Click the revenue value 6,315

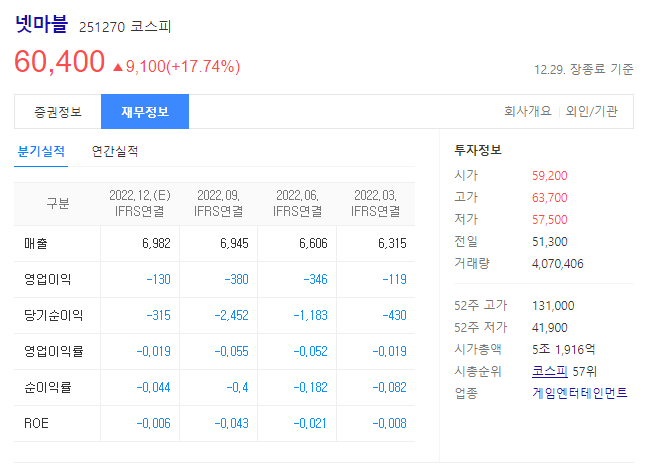pyautogui.click(x=392, y=243)
